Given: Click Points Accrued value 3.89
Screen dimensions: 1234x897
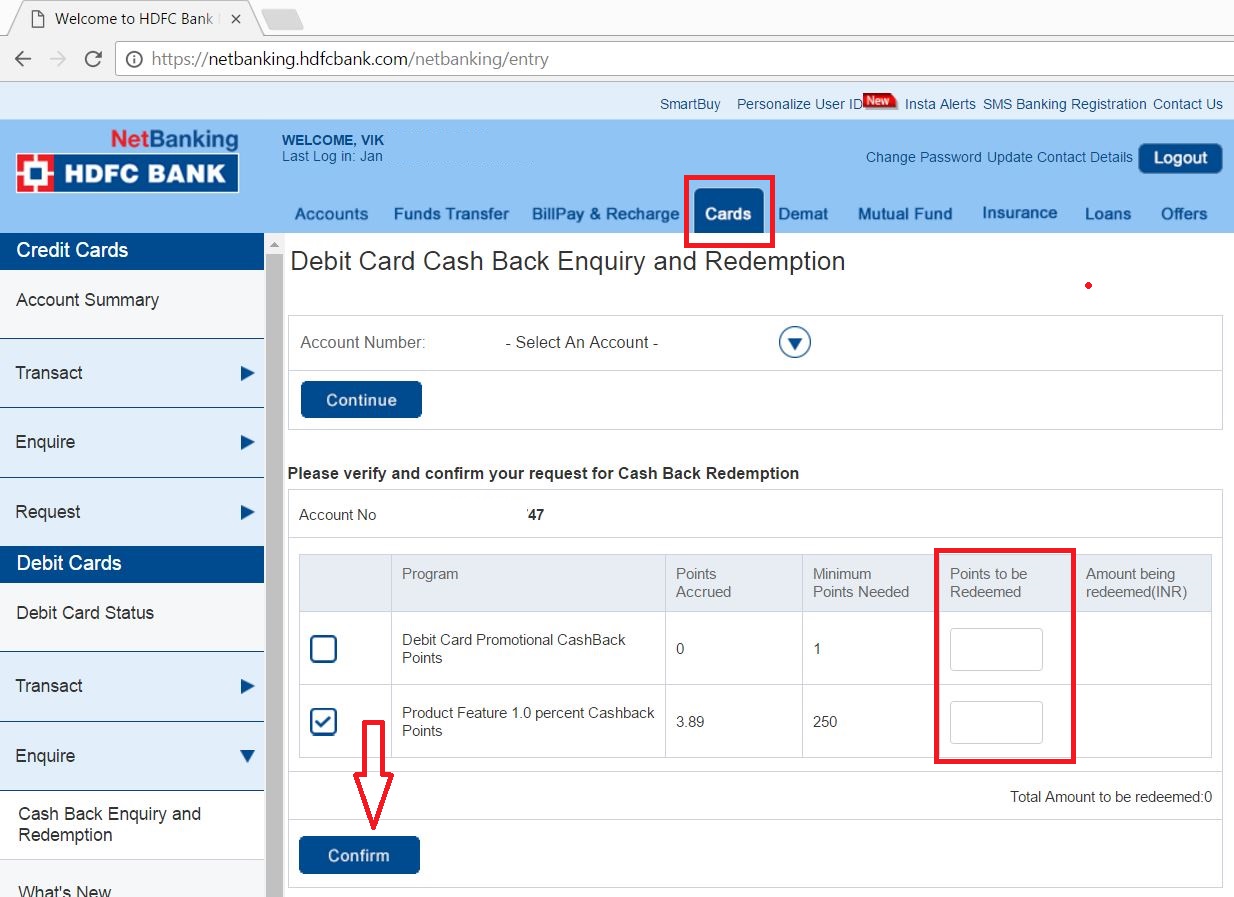Looking at the screenshot, I should pyautogui.click(x=690, y=722).
